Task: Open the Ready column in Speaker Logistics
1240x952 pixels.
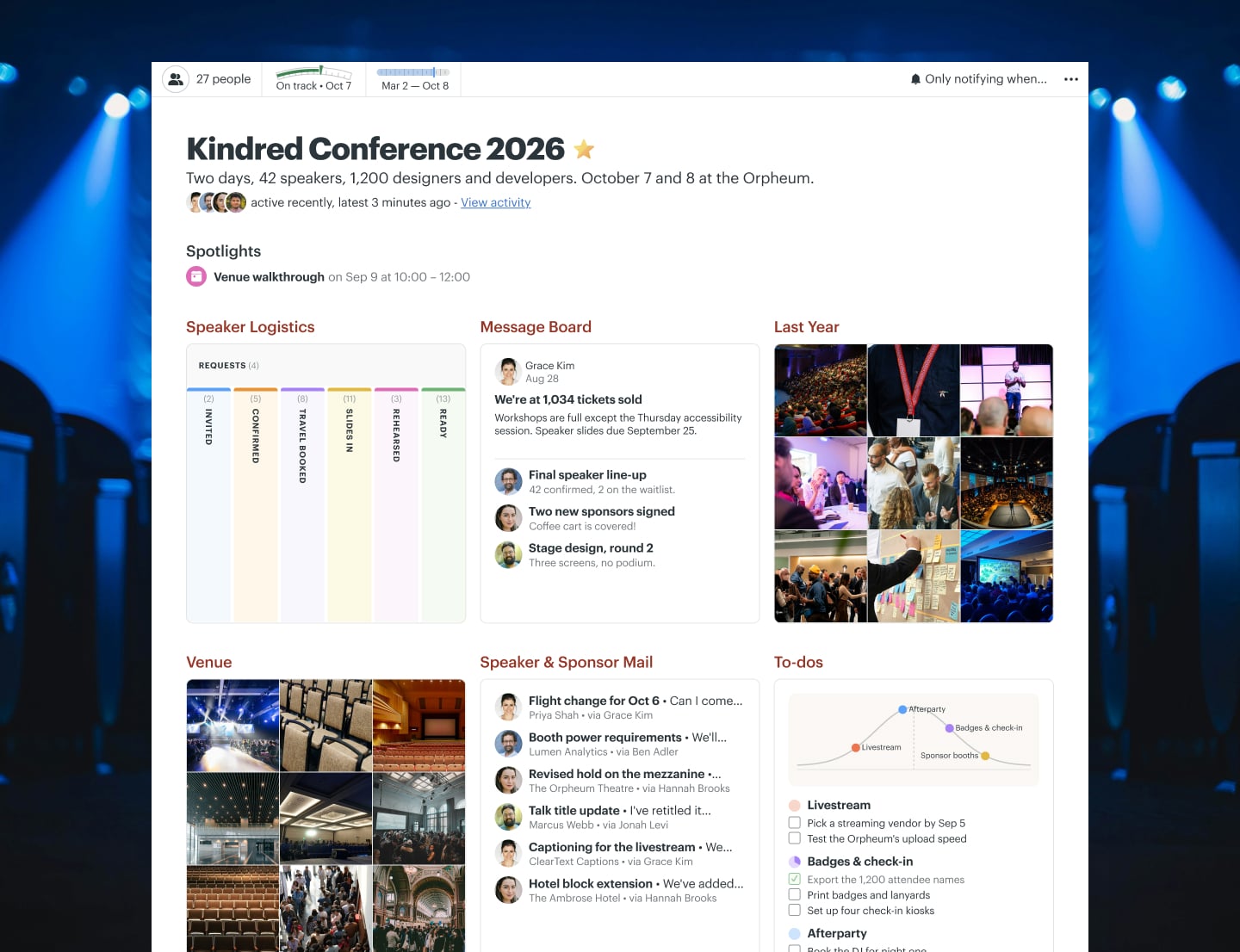Action: (x=443, y=504)
